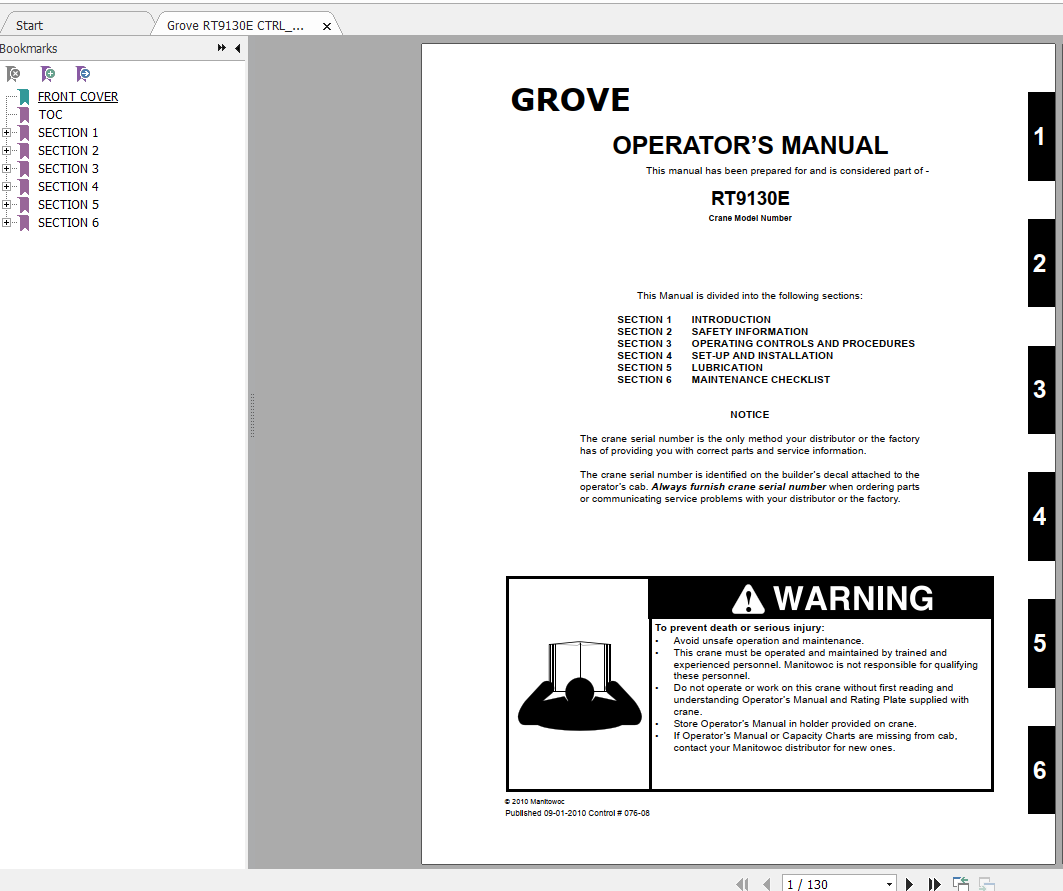Click section tab 2 on the page edge
Screen dimensions: 1063x891
click(1041, 263)
